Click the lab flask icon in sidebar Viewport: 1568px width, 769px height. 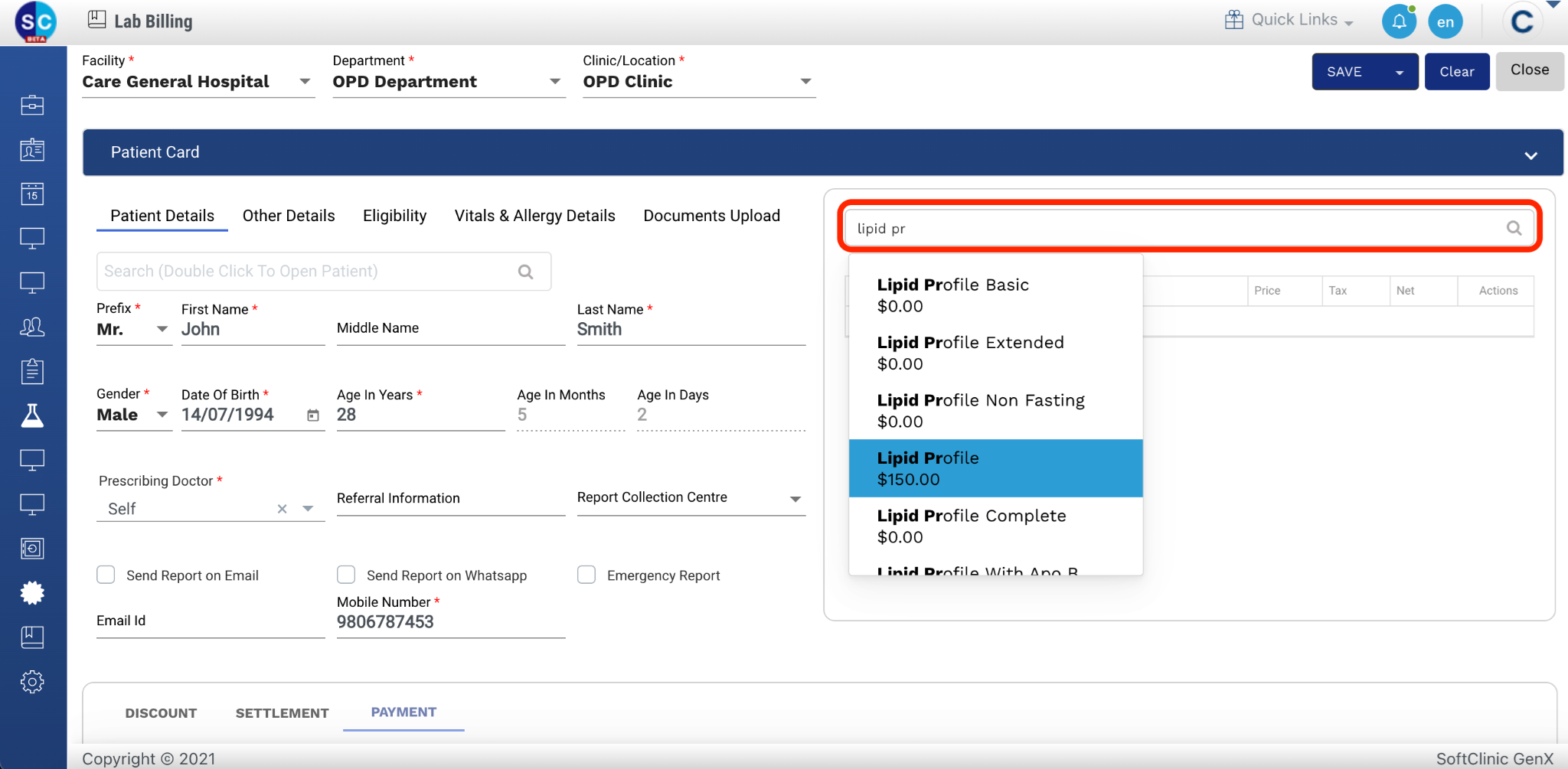point(32,415)
